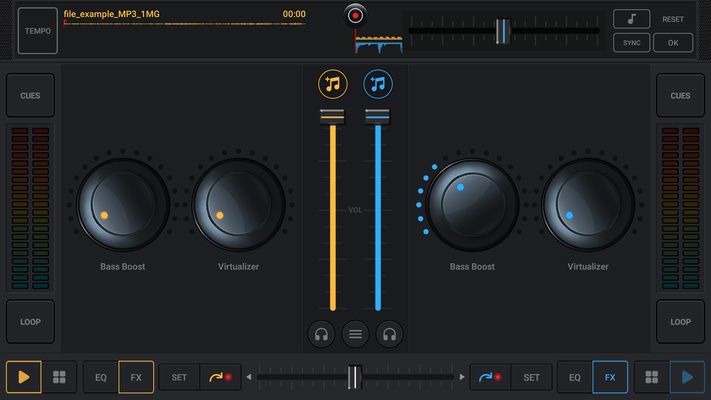711x400 pixels.
Task: Click the left deck Virtualizer knob
Action: pyautogui.click(x=238, y=205)
